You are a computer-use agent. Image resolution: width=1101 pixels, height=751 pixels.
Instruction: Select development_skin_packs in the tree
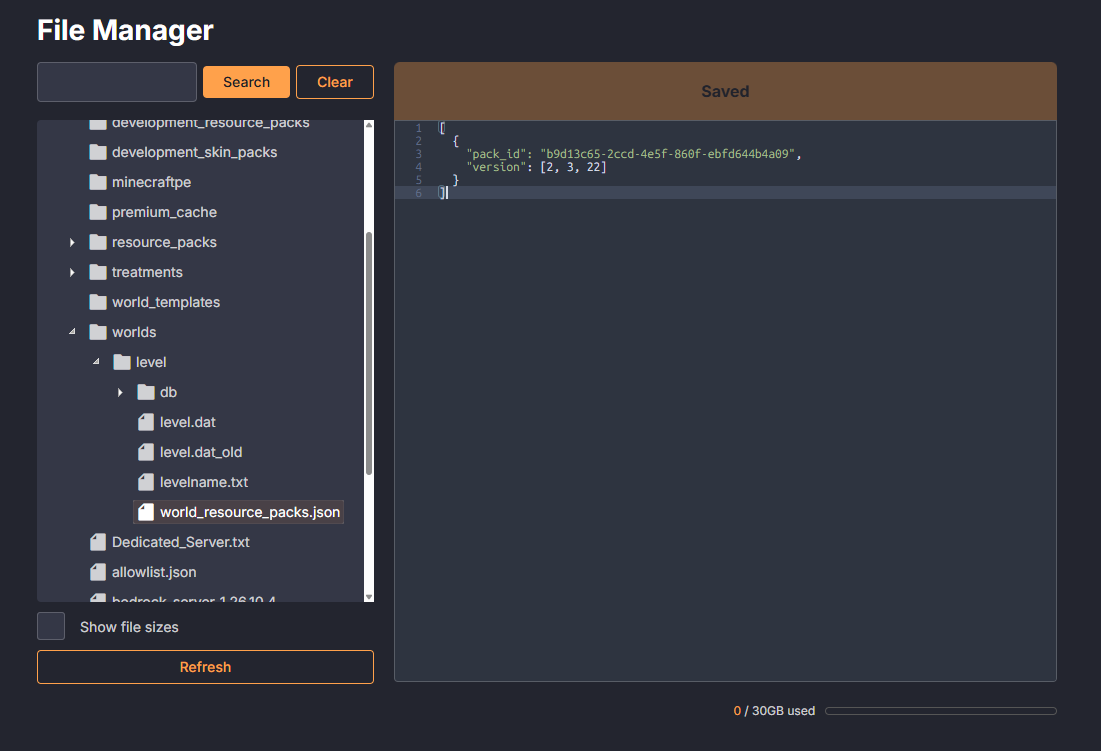195,152
